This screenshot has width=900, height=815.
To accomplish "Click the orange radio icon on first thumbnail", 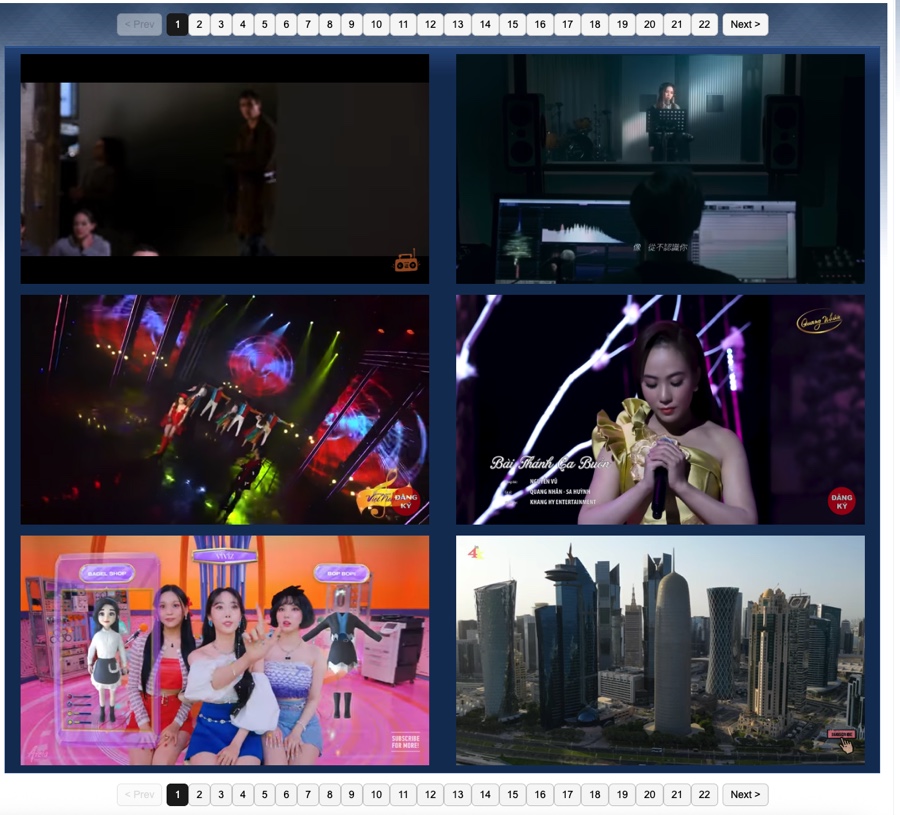I will (406, 262).
